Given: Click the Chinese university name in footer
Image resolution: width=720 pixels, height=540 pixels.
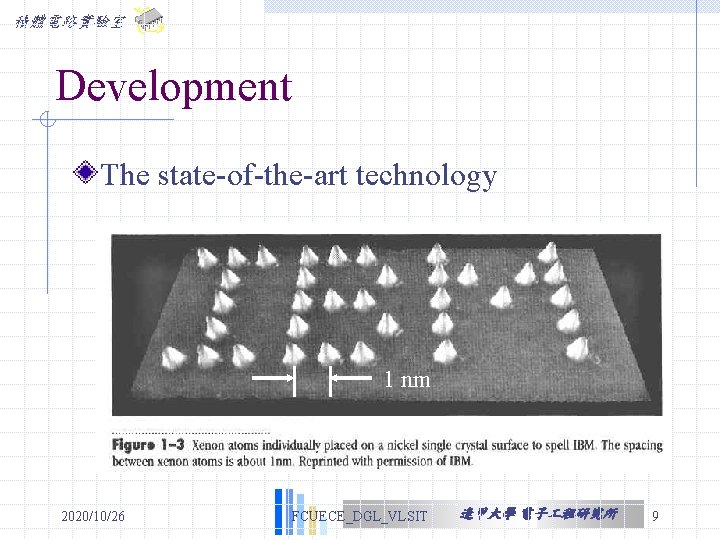Looking at the screenshot, I should (539, 514).
